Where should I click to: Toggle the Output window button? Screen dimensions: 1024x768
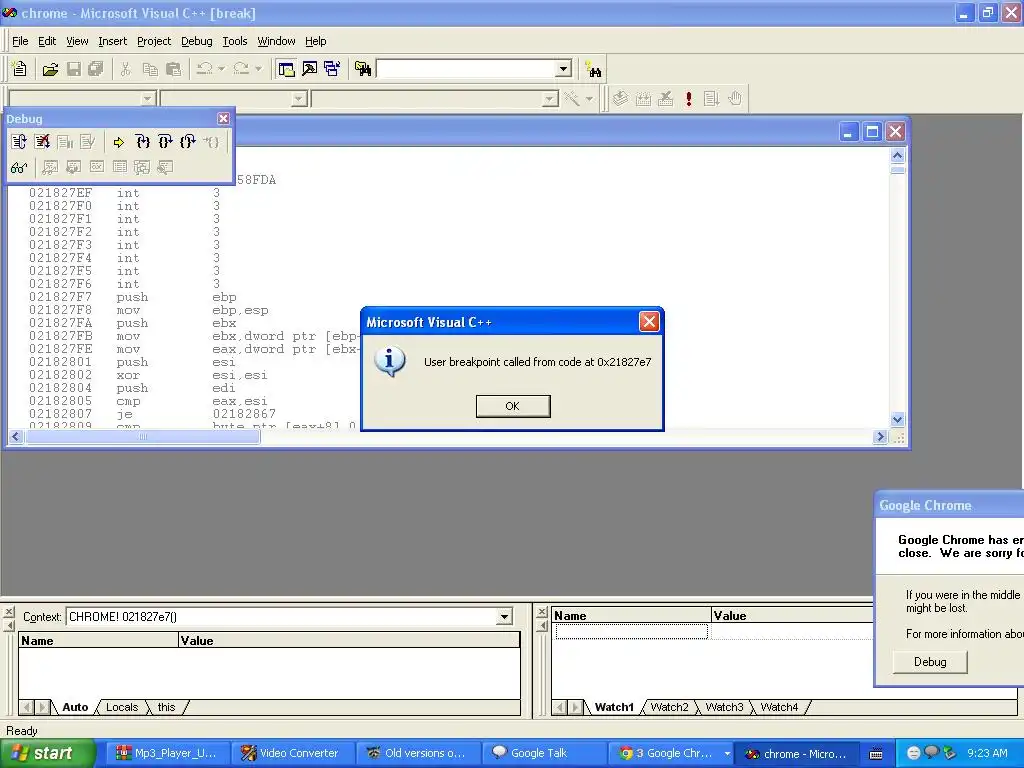(310, 69)
